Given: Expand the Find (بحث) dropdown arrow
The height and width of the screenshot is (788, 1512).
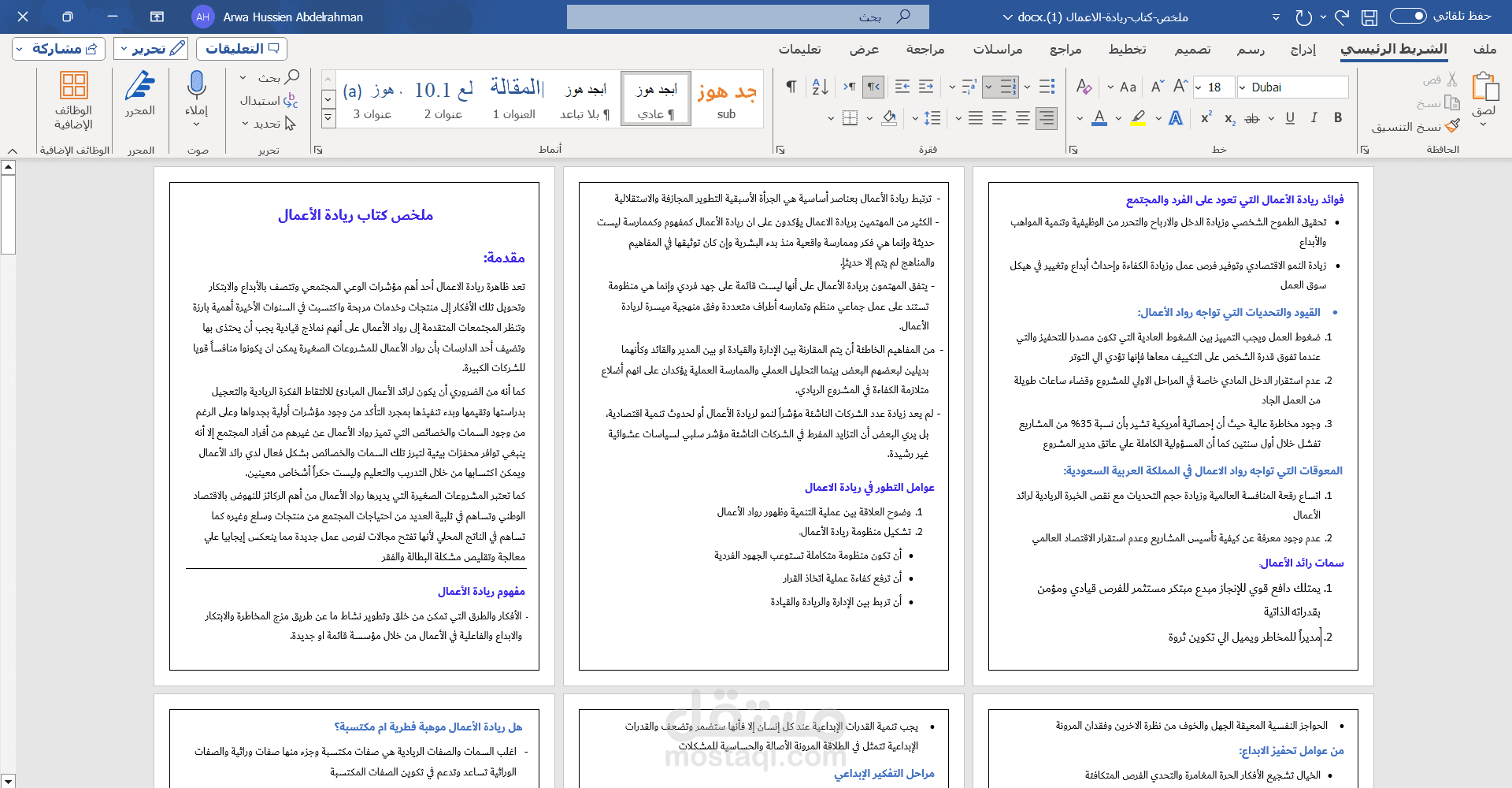Looking at the screenshot, I should (243, 77).
